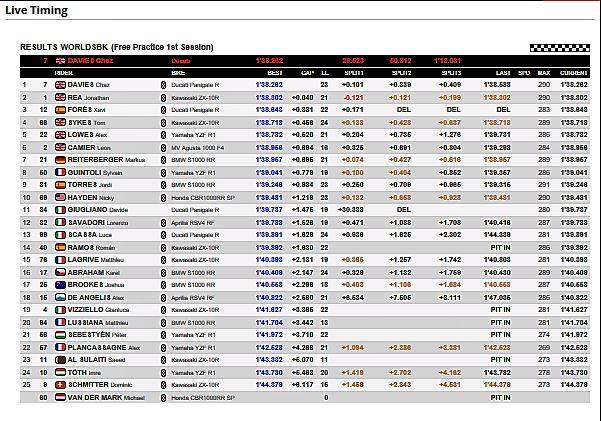Click the RIDER column header
601x421 pixels.
click(x=64, y=73)
